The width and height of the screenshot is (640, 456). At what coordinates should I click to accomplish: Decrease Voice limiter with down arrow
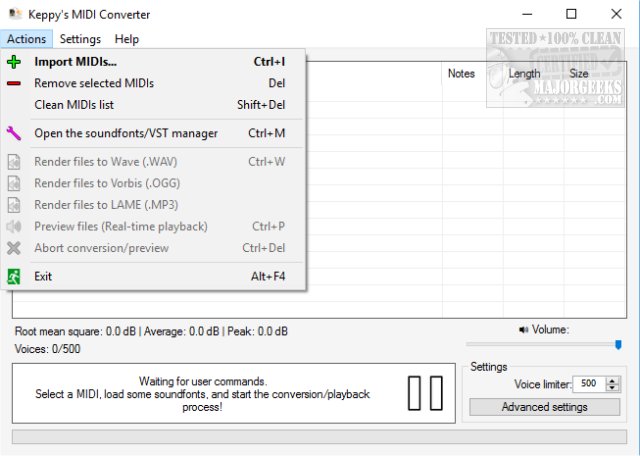(612, 387)
